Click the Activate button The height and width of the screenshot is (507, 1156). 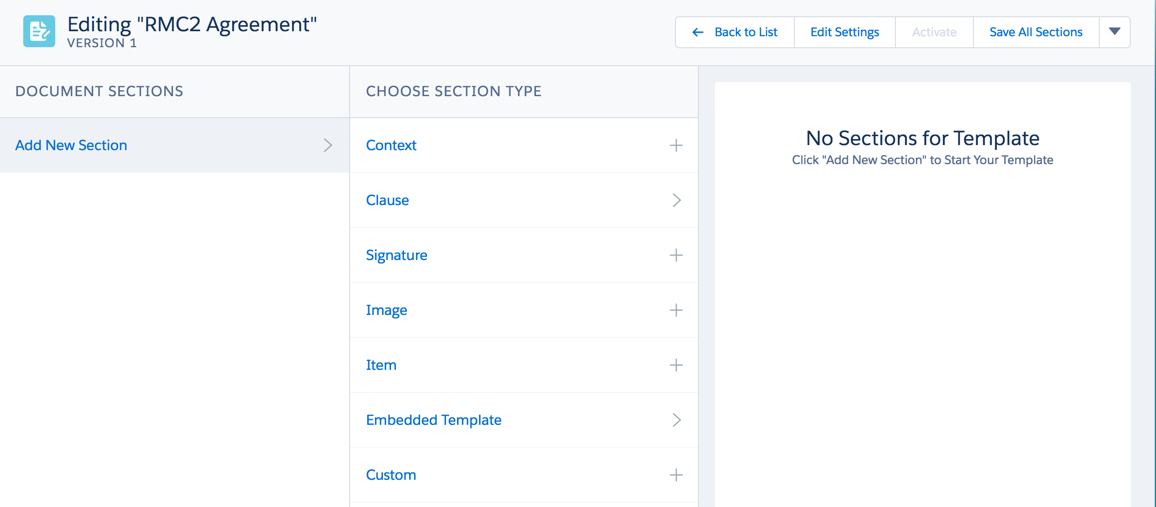pyautogui.click(x=934, y=32)
